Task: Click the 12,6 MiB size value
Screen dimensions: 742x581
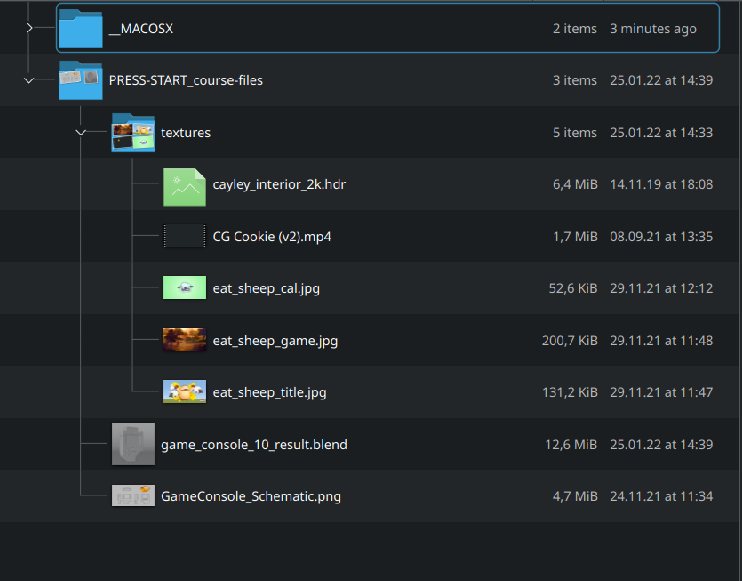Action: (571, 445)
